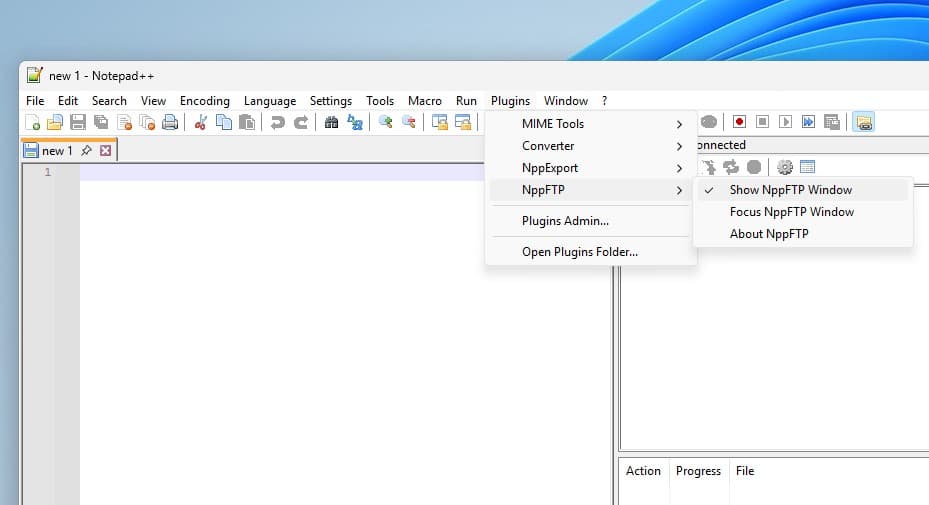Run macro multiple times with the double-arrow icon

(808, 122)
